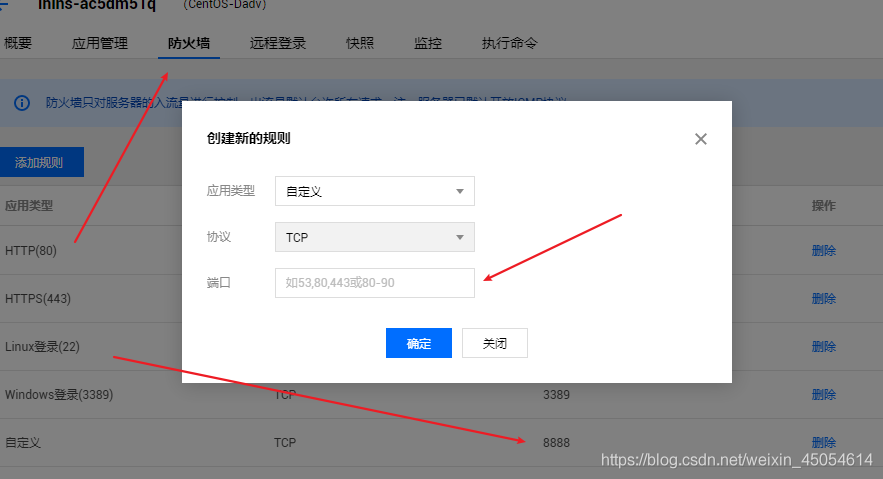
Task: Close the create new rule dialog
Action: coord(701,139)
